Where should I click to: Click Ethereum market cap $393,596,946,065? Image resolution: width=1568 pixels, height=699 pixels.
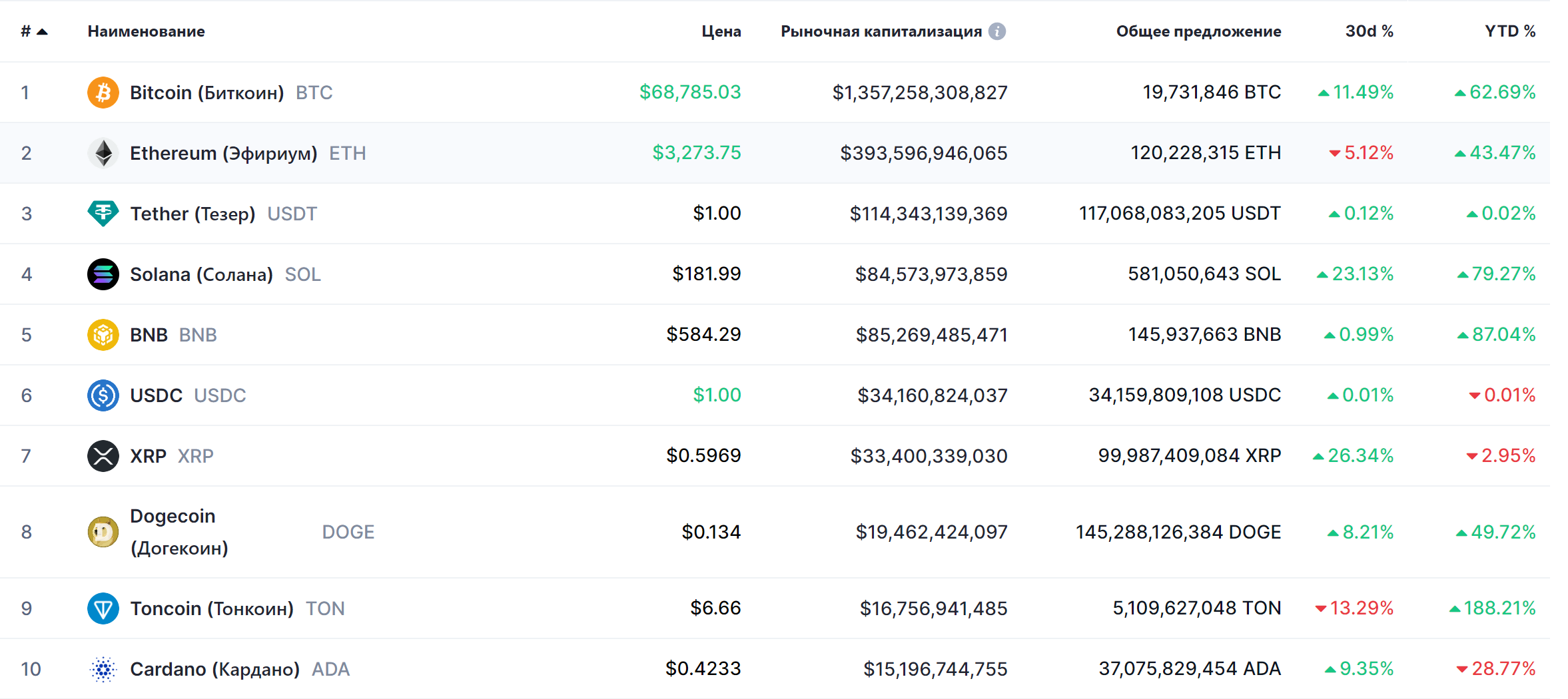pos(924,153)
